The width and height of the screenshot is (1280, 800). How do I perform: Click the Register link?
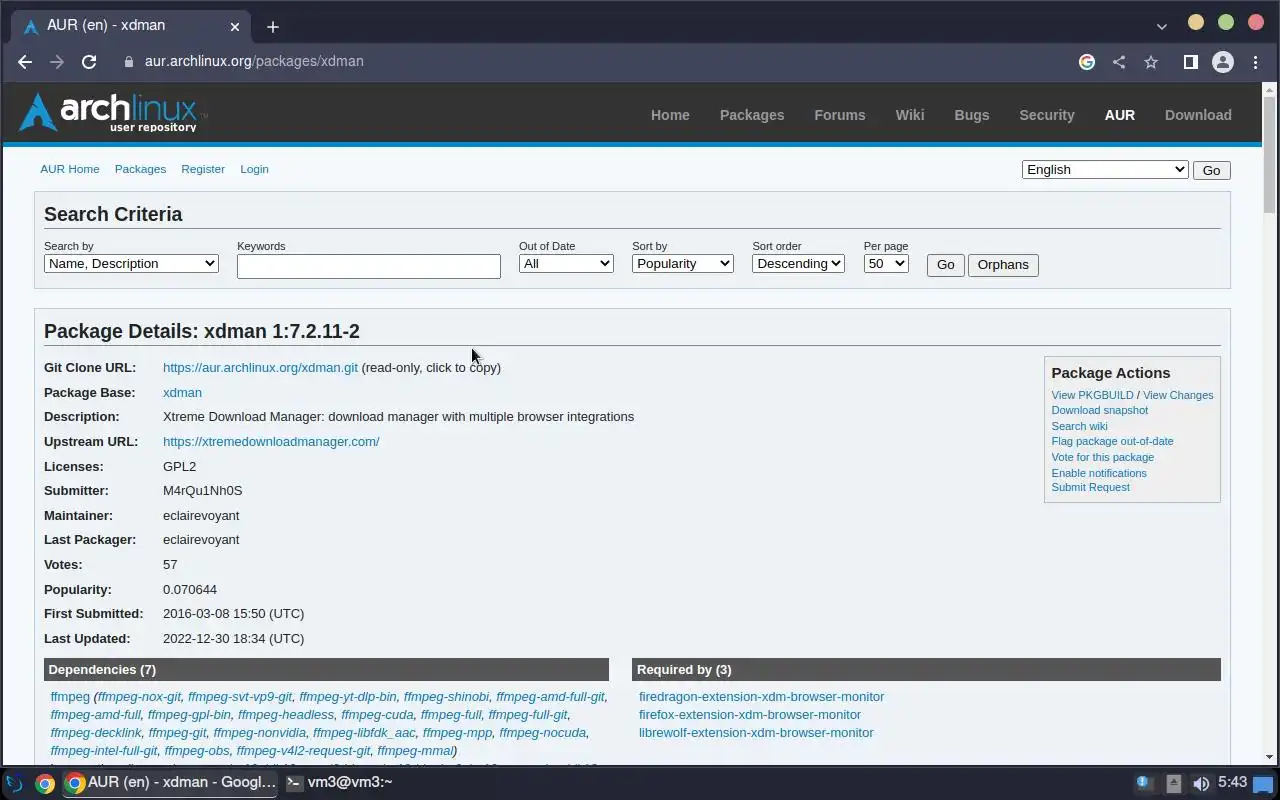point(203,169)
